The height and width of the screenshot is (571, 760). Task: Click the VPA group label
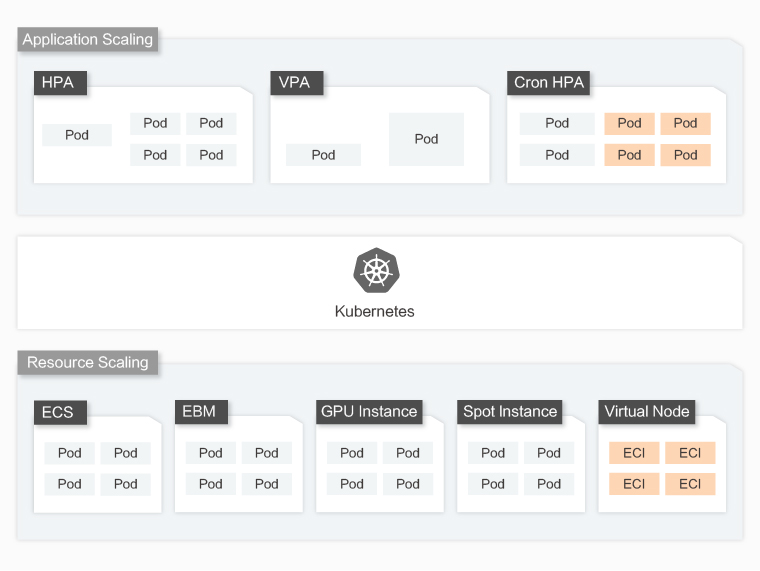pos(294,82)
